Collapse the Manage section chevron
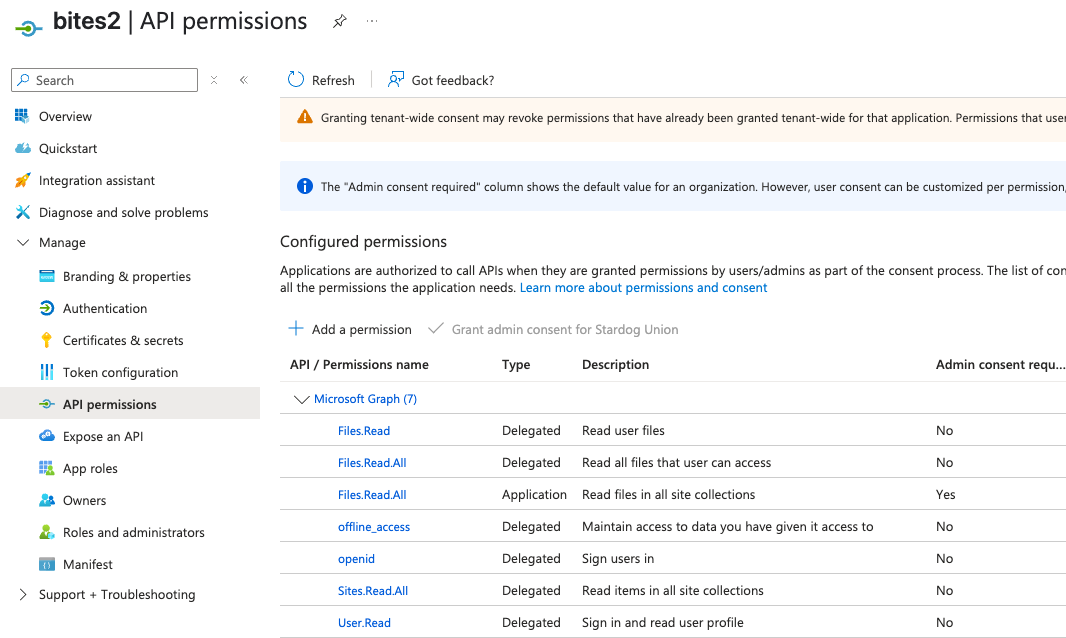Viewport: 1066px width, 638px height. click(22, 243)
